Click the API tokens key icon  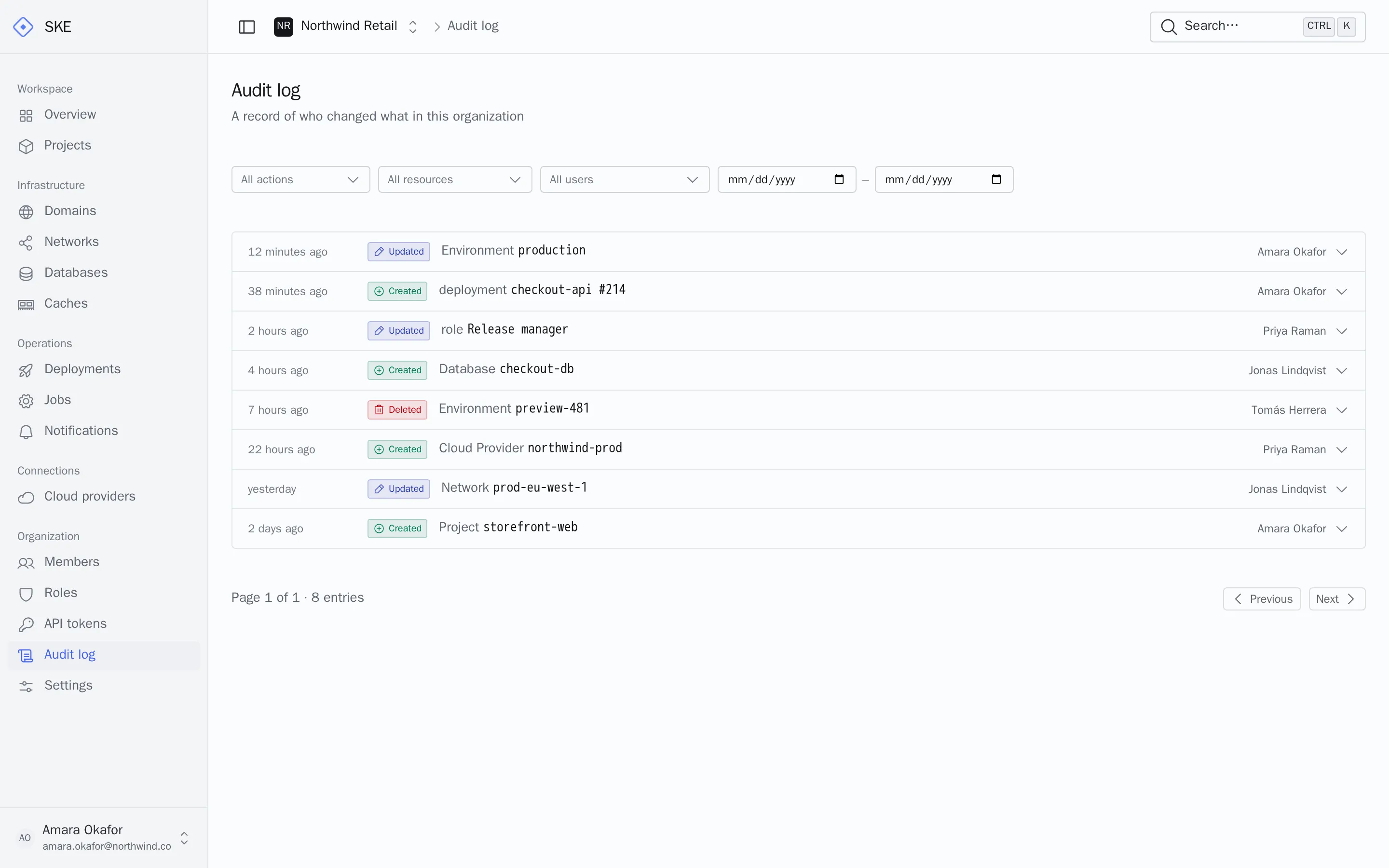pos(26,625)
